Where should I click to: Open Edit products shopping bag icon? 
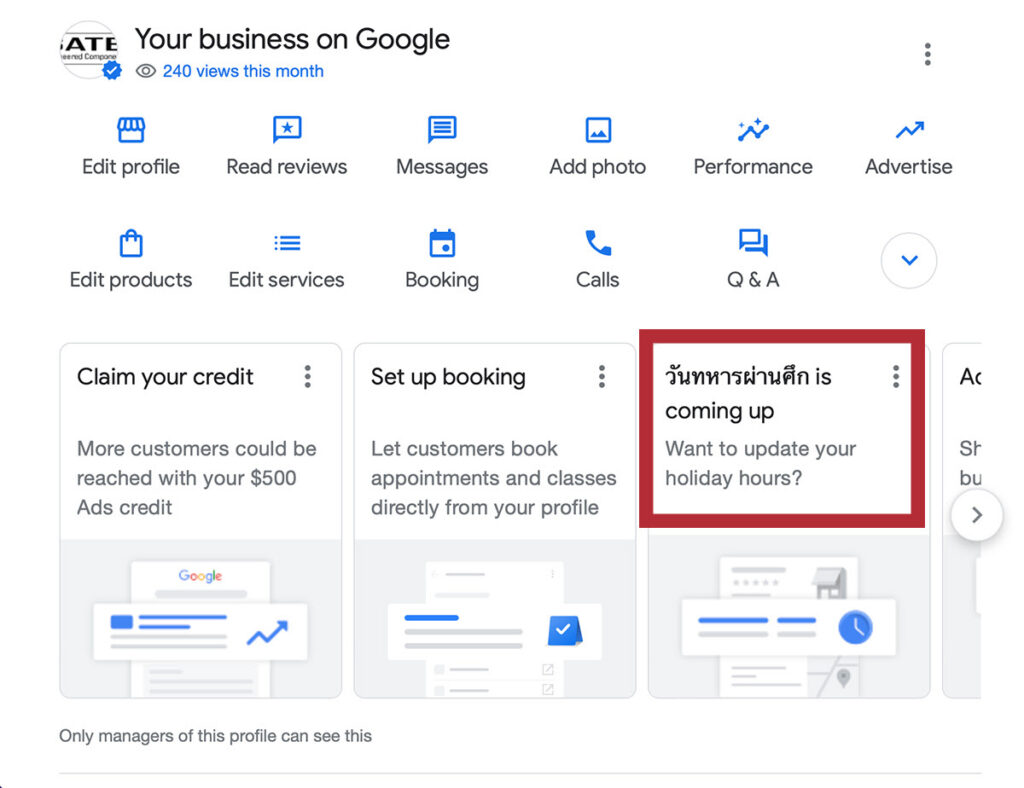(x=131, y=243)
